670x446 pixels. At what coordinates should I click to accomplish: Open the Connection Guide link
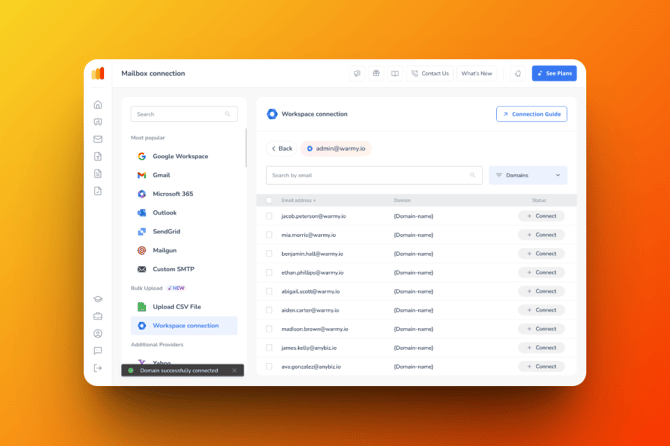coord(531,114)
